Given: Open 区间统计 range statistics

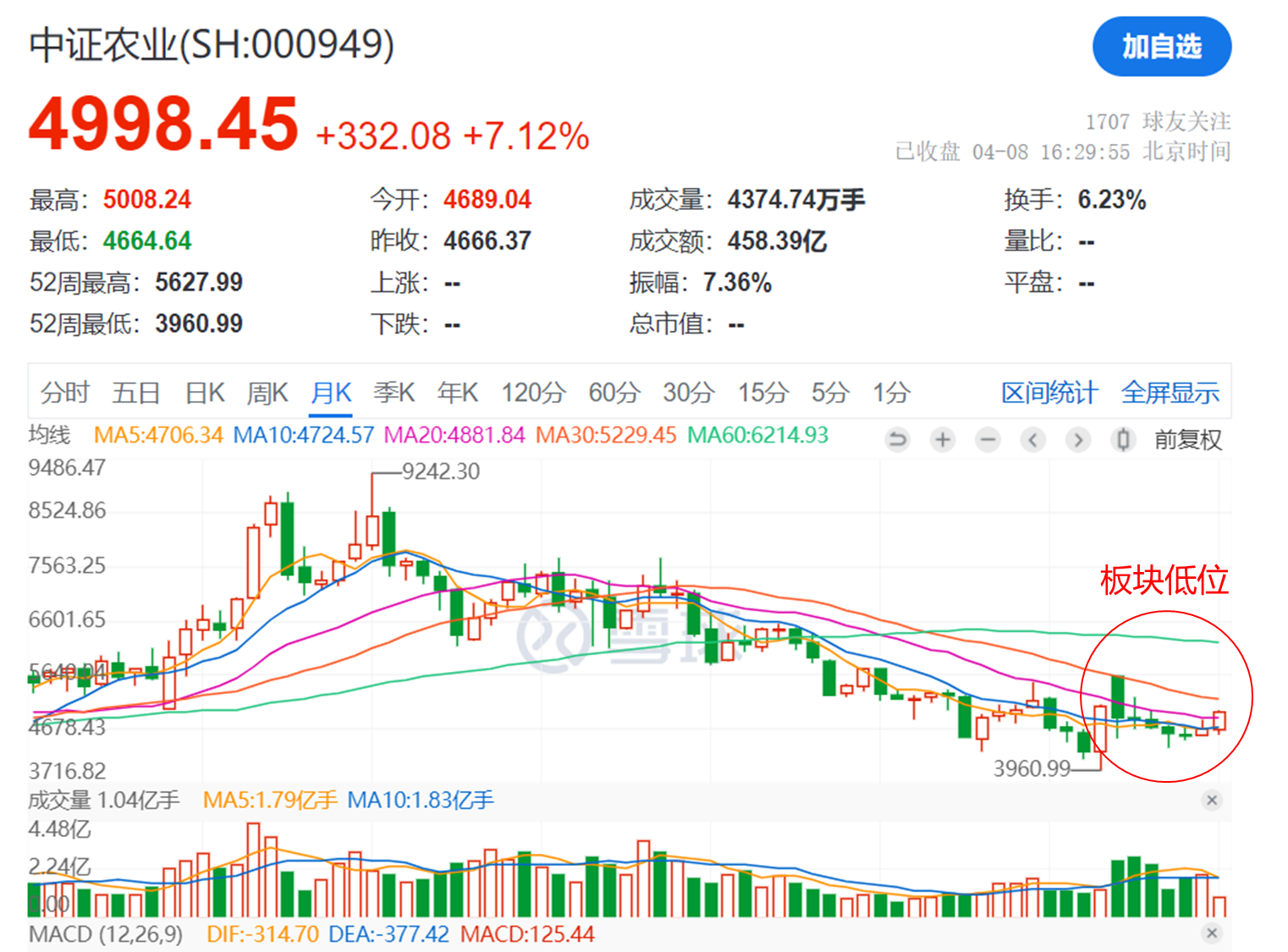Looking at the screenshot, I should [1049, 393].
